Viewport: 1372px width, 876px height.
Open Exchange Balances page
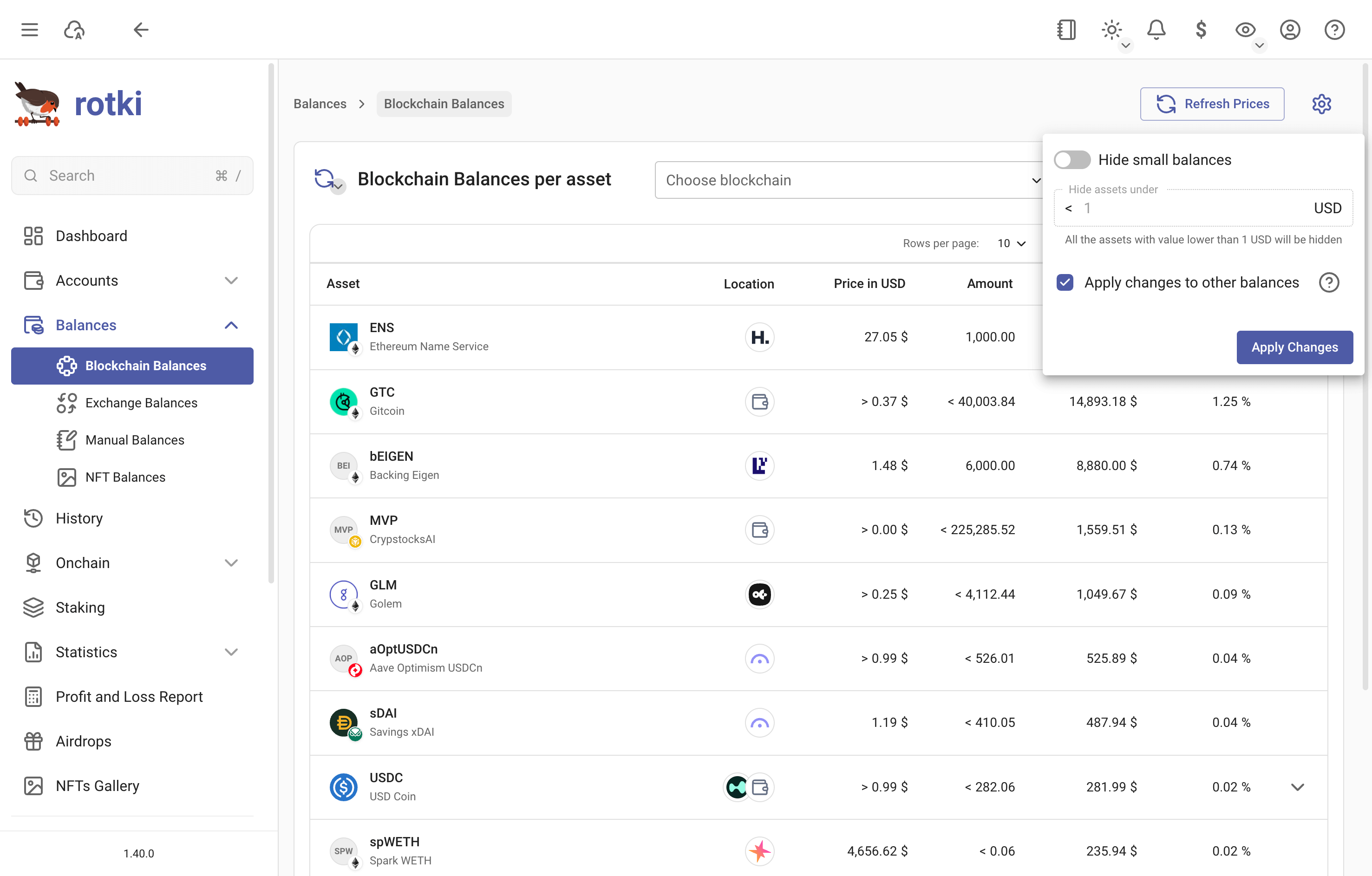click(132, 403)
